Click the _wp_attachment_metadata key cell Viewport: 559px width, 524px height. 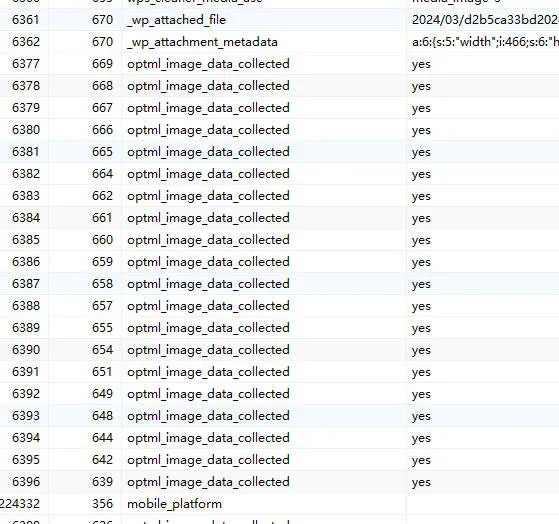click(x=263, y=42)
